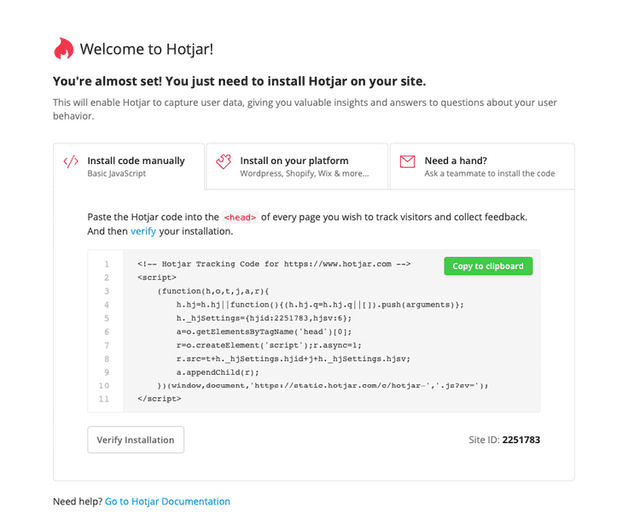Click the getElementsByTagName('head') code line
This screenshot has width=640, height=526.
coord(264,332)
